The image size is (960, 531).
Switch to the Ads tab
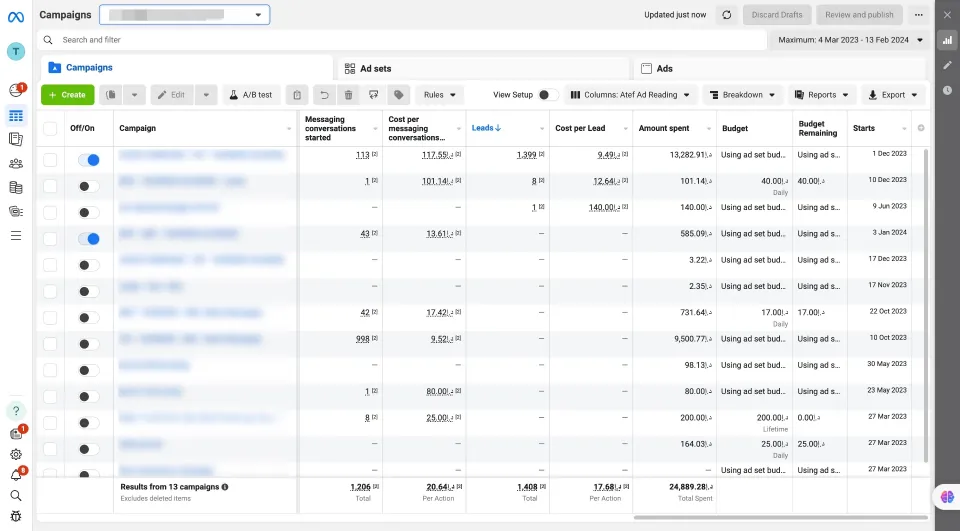click(x=780, y=69)
